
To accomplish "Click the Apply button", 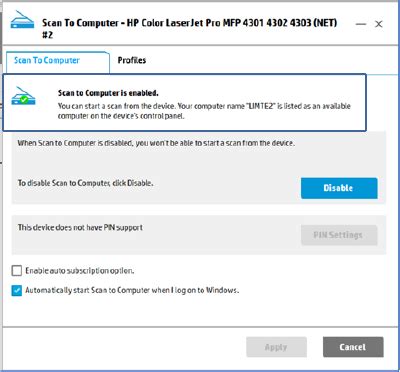I will point(276,347).
